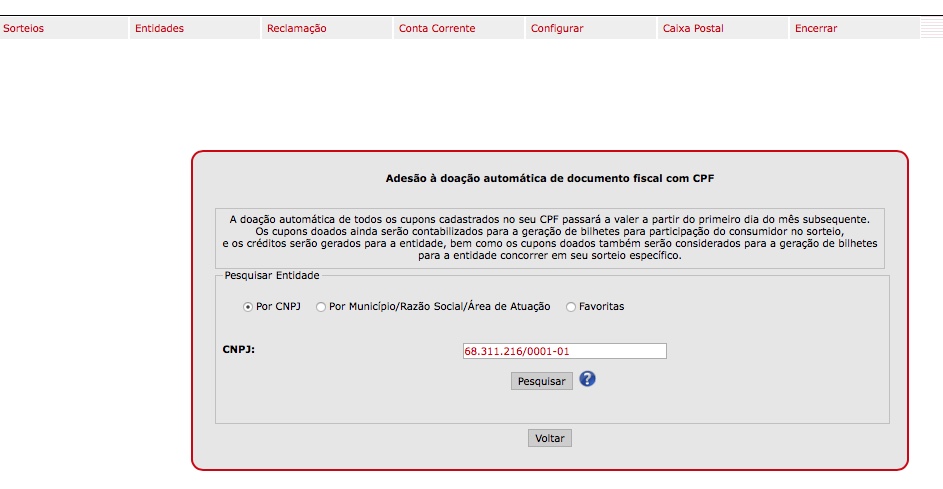Open the Conta Corrente menu
The width and height of the screenshot is (943, 489).
pos(437,29)
